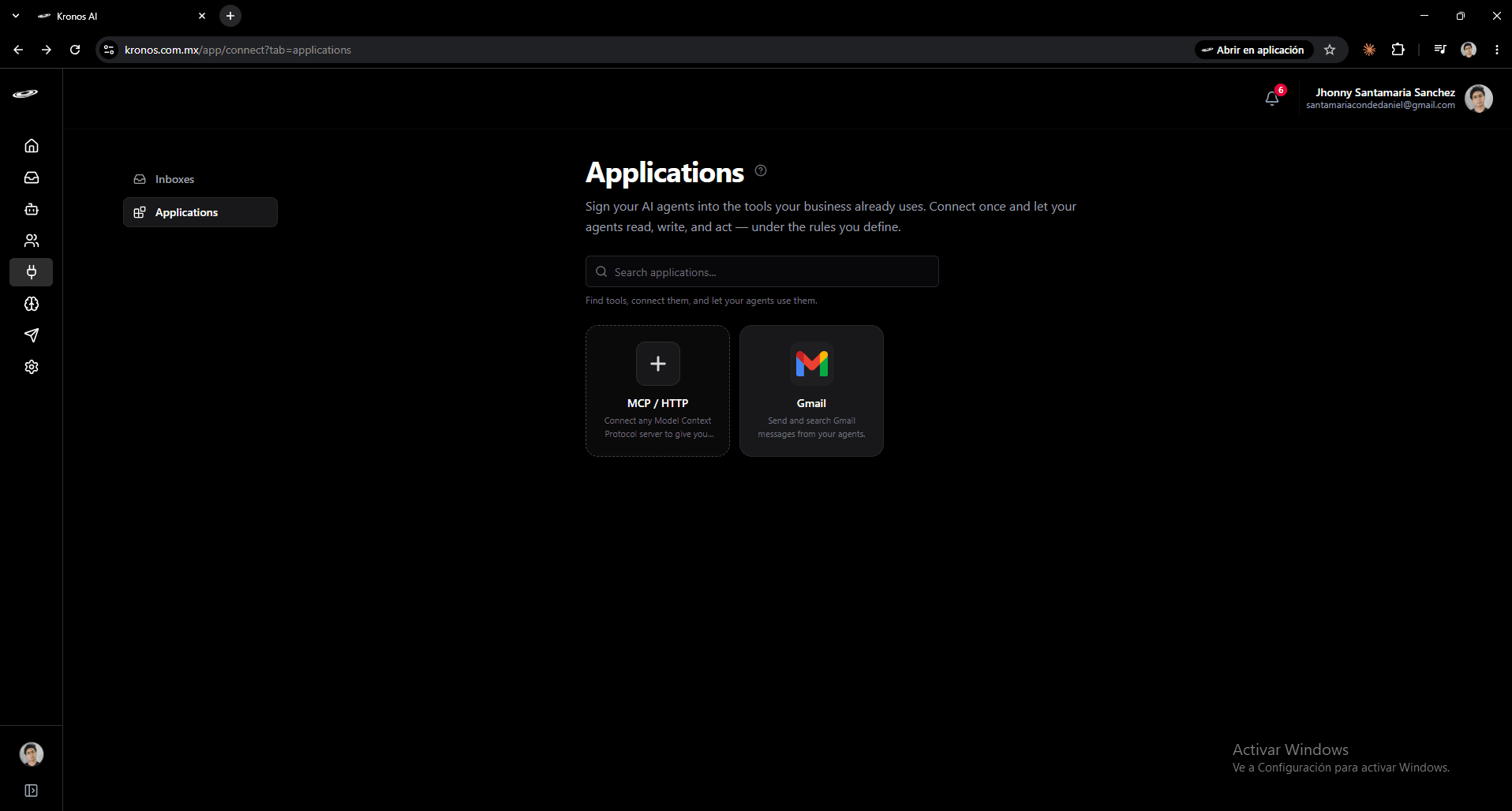Switch to the Inboxes tab
Image resolution: width=1512 pixels, height=811 pixels.
(x=200, y=179)
